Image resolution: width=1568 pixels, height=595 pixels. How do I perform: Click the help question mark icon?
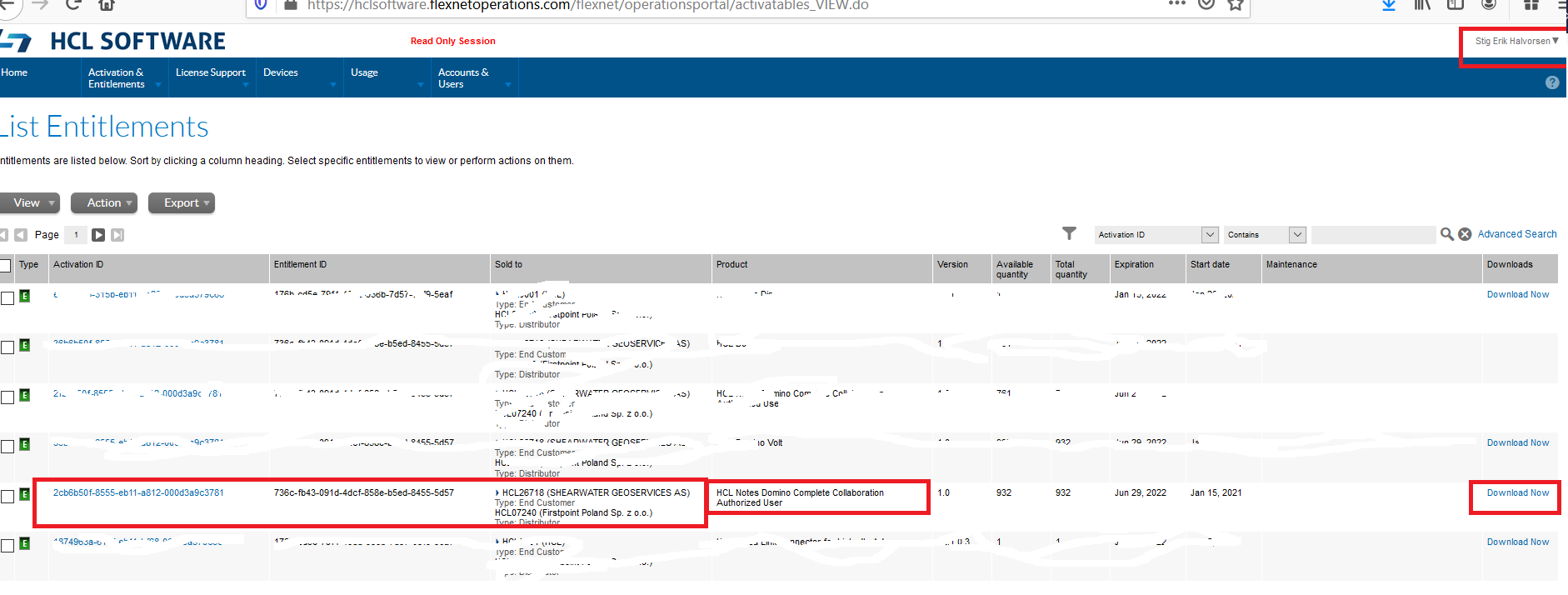[x=1551, y=82]
